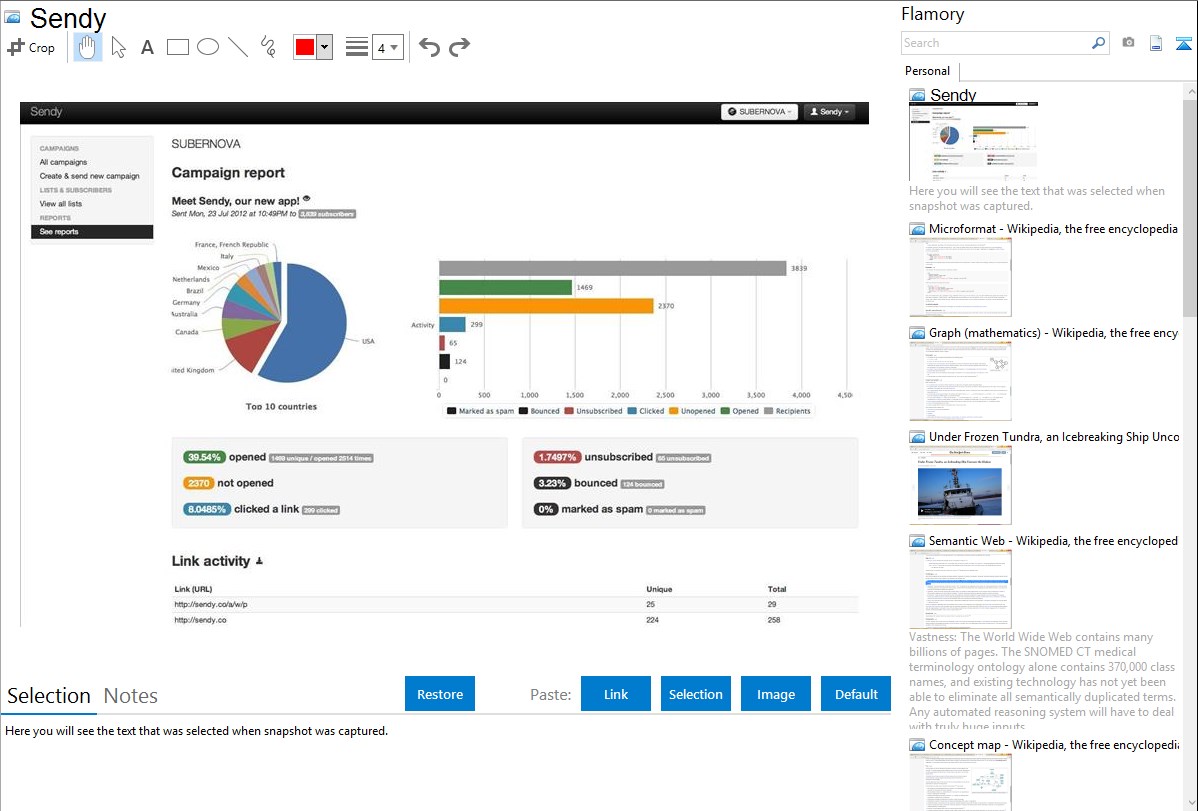
Task: Paste as Link
Action: [x=616, y=694]
